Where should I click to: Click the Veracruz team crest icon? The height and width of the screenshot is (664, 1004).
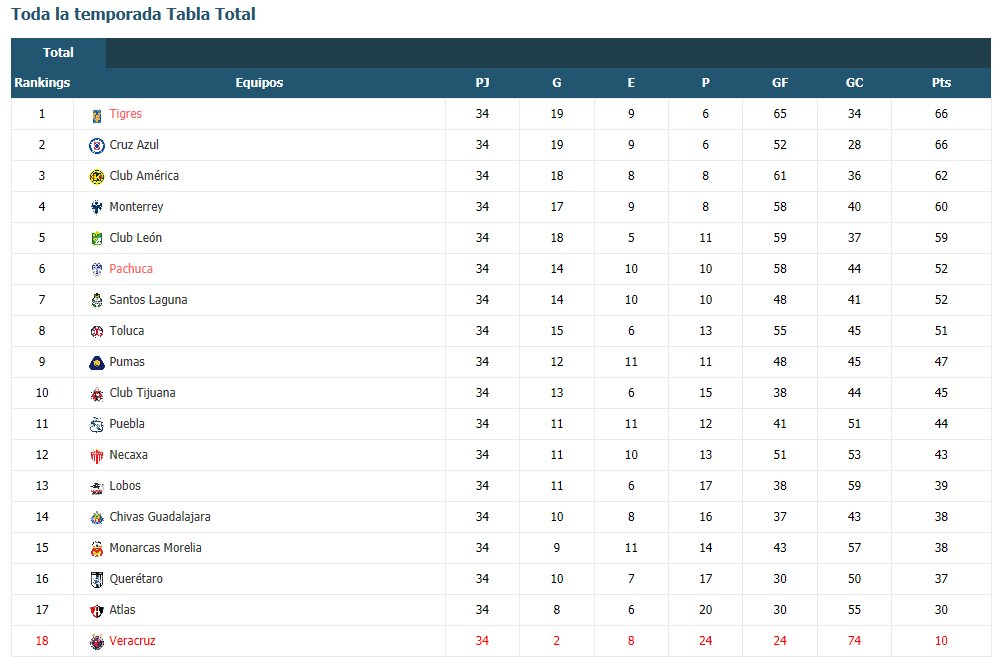tap(97, 642)
